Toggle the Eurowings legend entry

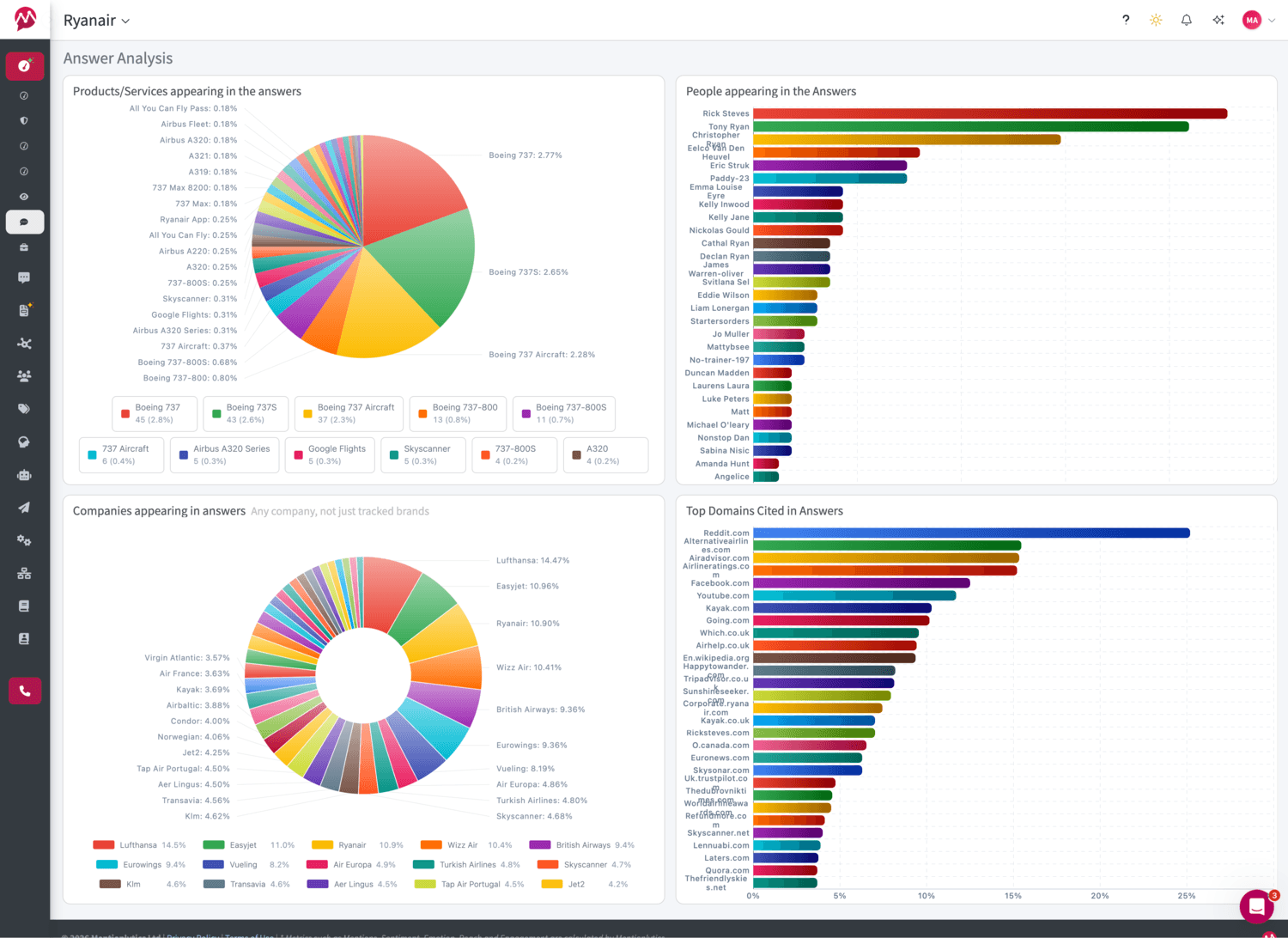pos(141,865)
